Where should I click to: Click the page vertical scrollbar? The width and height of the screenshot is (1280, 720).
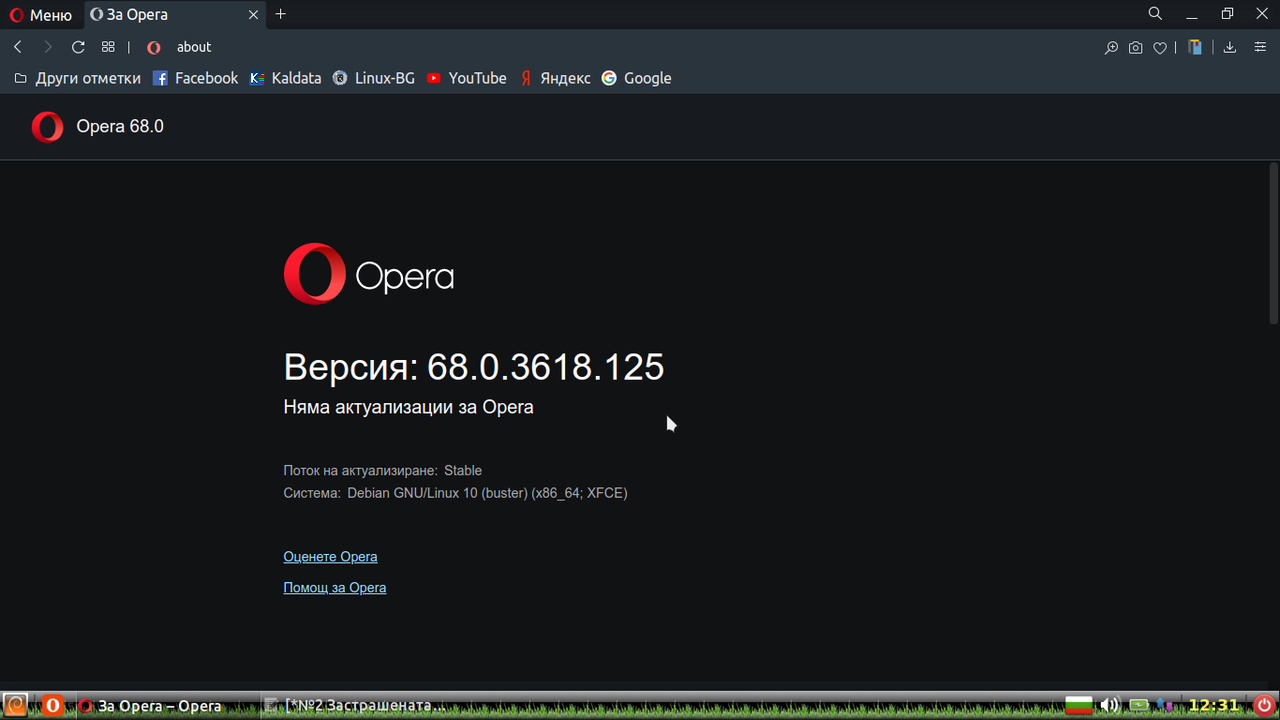coord(1273,243)
